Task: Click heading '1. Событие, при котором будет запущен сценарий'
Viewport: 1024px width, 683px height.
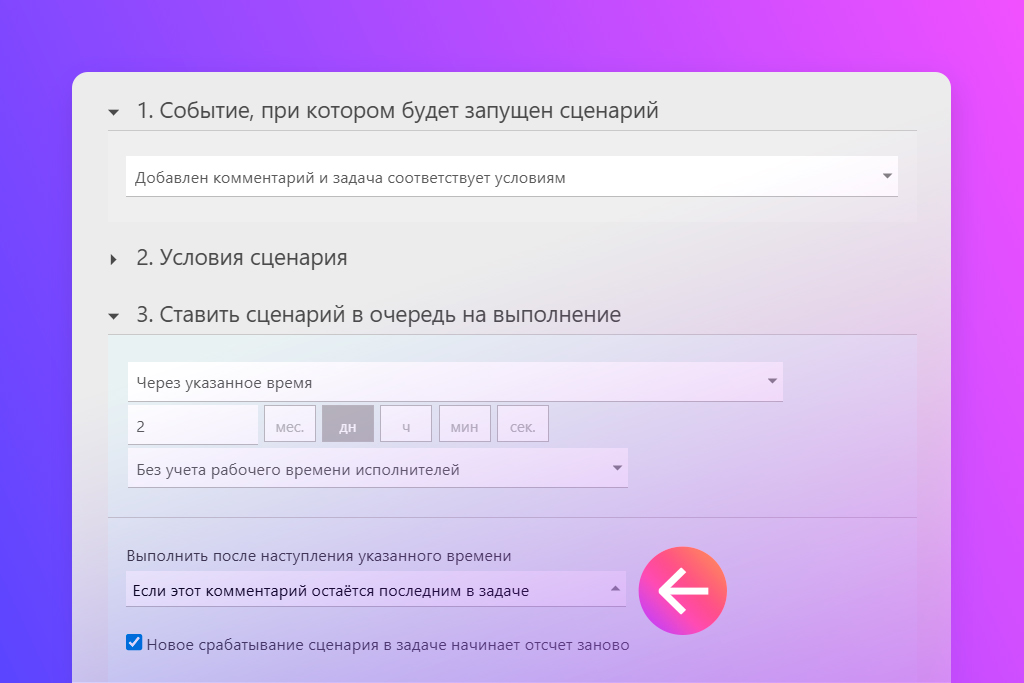Action: (x=397, y=111)
